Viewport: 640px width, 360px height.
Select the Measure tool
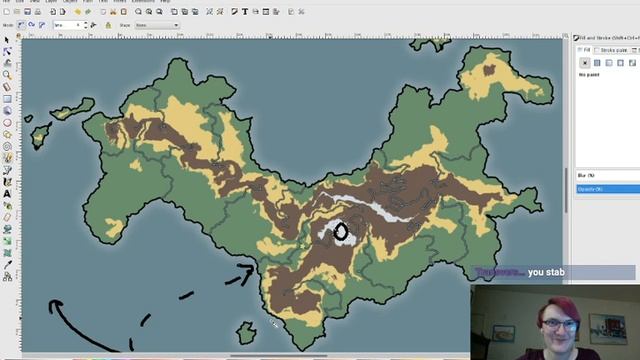point(7,87)
